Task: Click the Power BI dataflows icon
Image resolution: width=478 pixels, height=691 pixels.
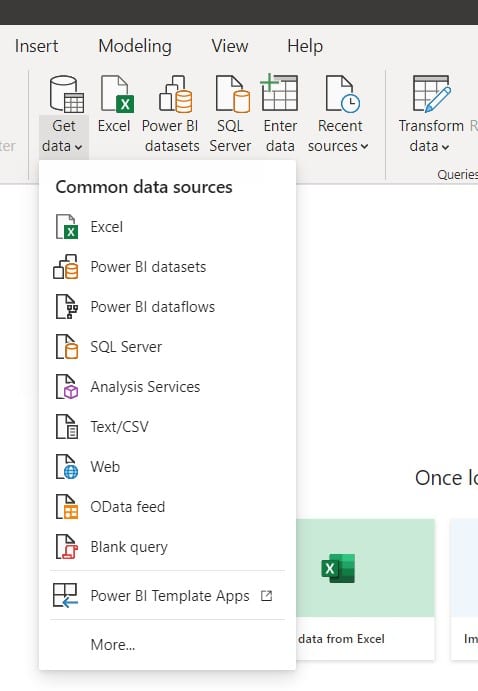Action: point(67,307)
